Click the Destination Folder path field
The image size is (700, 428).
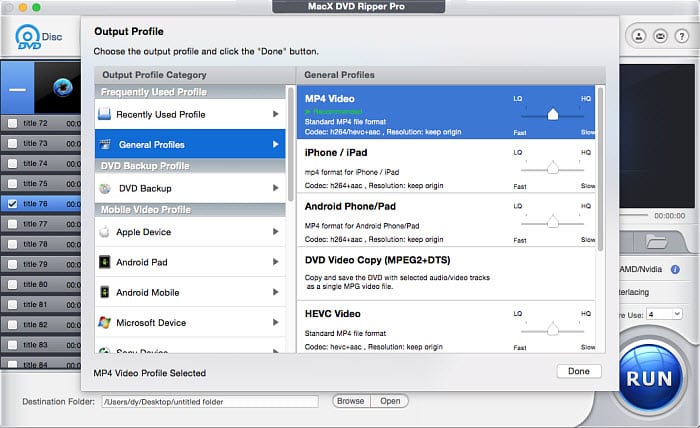tap(210, 402)
